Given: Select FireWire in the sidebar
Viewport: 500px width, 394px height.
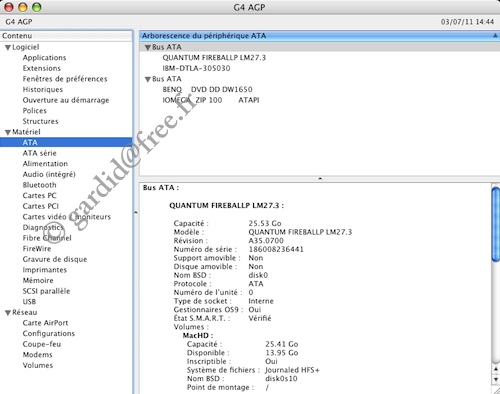Looking at the screenshot, I should [37, 249].
